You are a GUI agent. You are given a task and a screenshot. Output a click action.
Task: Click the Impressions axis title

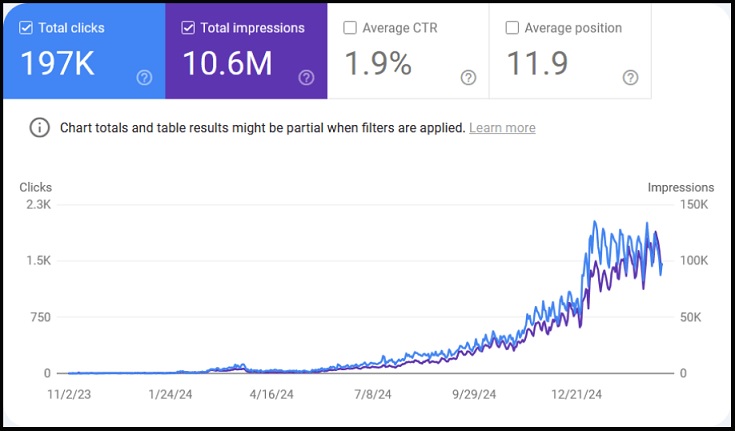point(680,187)
